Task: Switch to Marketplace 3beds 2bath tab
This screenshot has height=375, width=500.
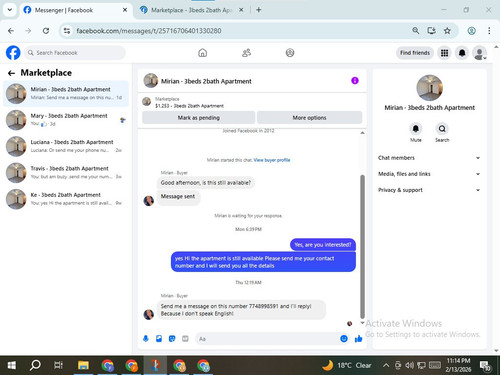Action: pos(191,10)
